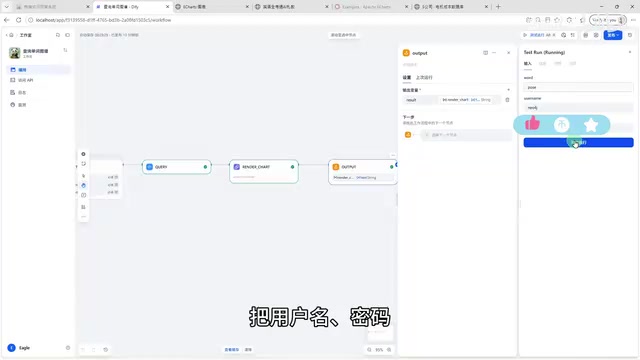The width and height of the screenshot is (640, 360).
Task: Click the username input field
Action: [x=578, y=108]
